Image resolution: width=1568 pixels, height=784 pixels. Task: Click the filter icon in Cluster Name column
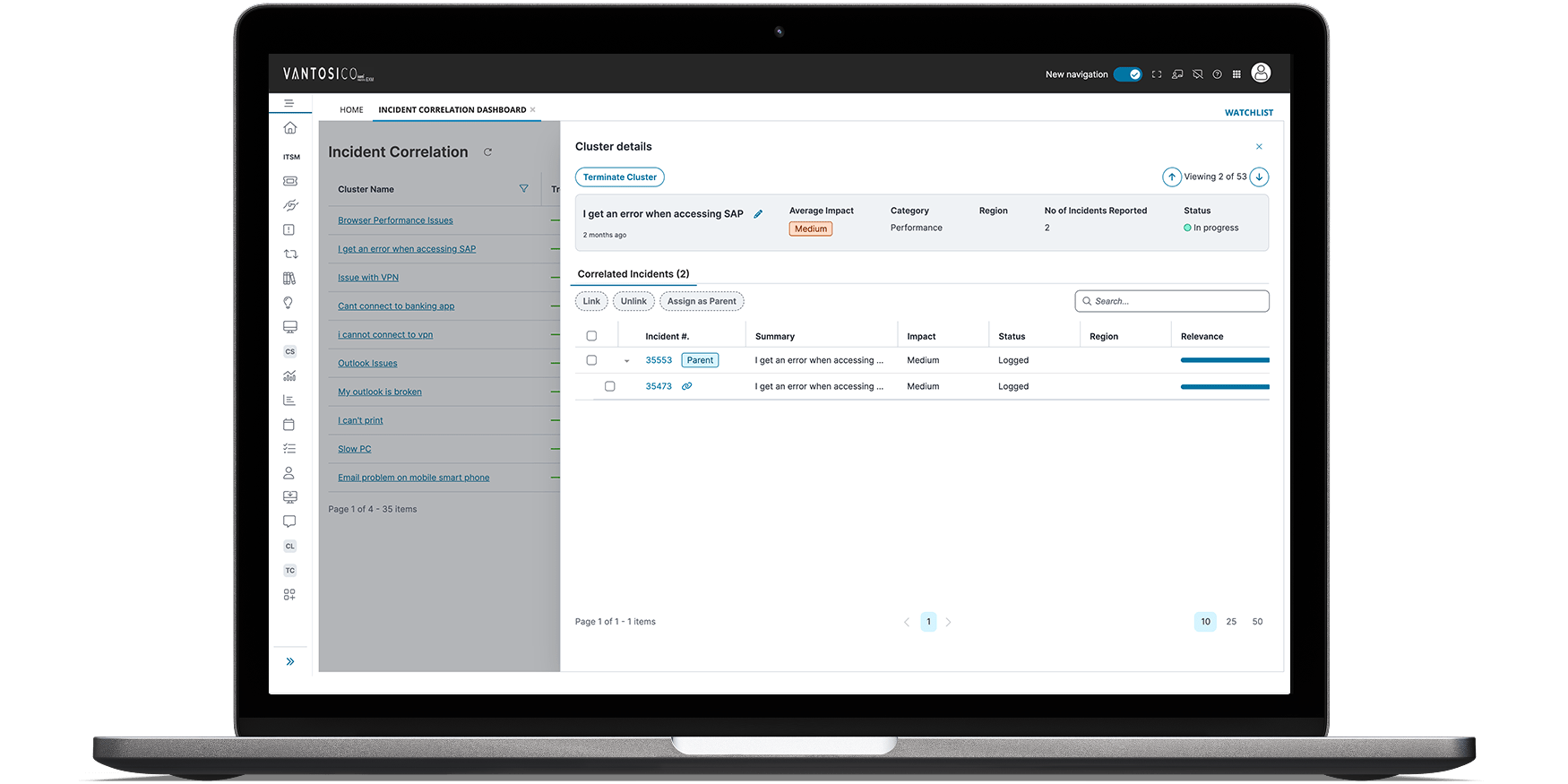coord(523,189)
